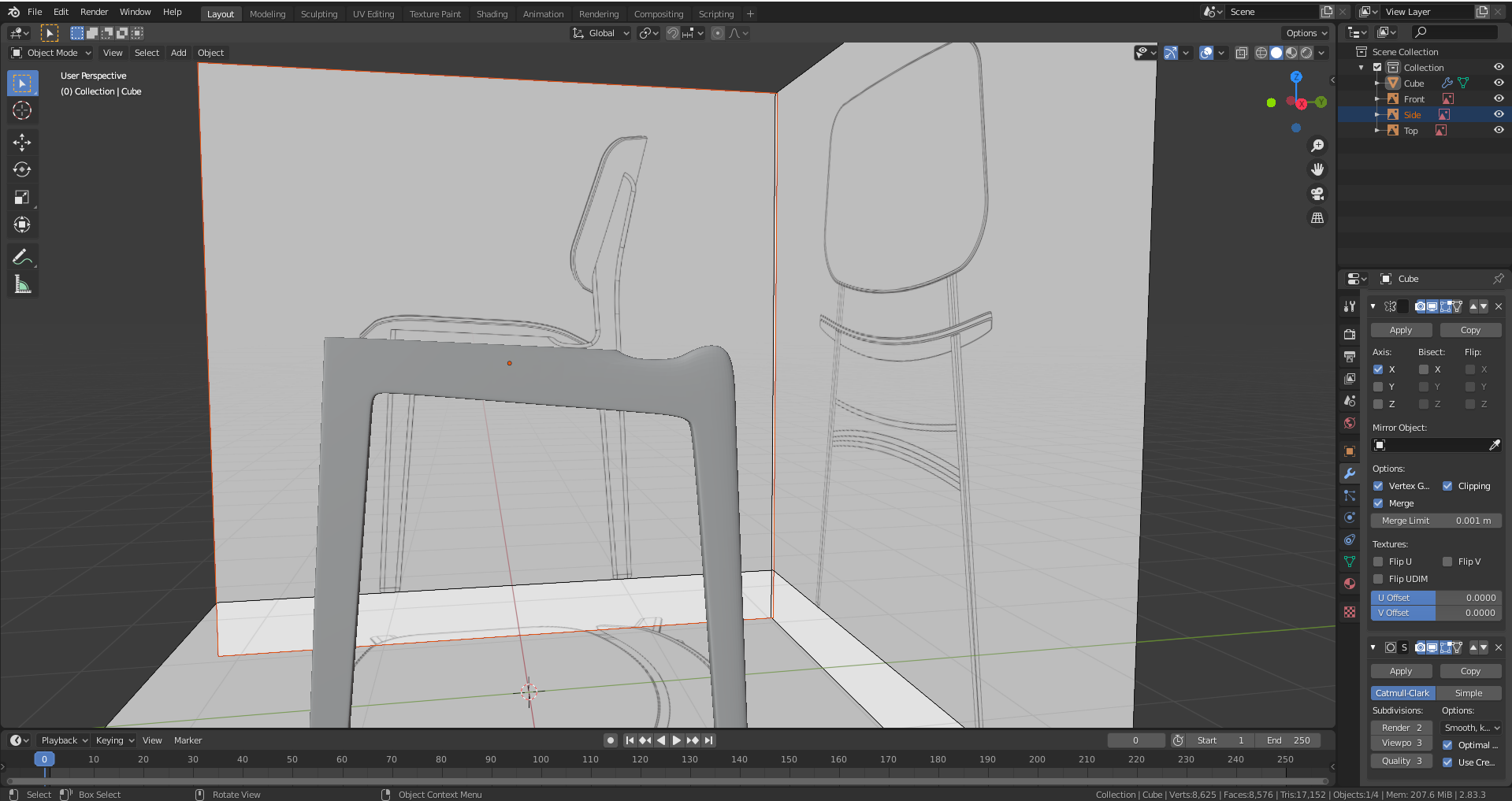This screenshot has height=801, width=1512.
Task: Switch to Shading workspace tab
Action: point(492,14)
